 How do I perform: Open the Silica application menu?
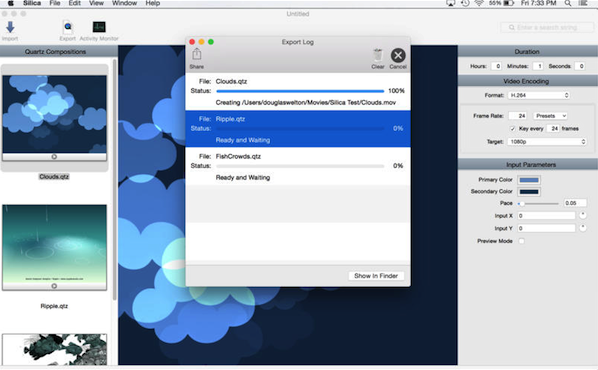[x=32, y=3]
